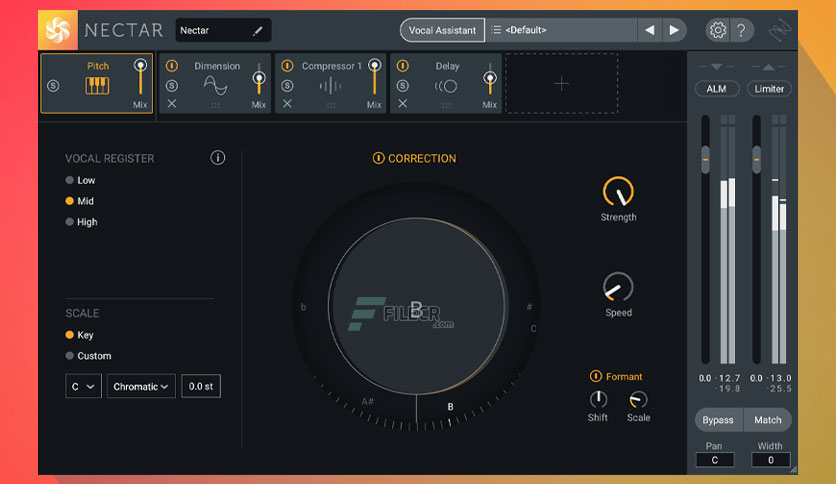Solo the Pitch module

tap(54, 86)
